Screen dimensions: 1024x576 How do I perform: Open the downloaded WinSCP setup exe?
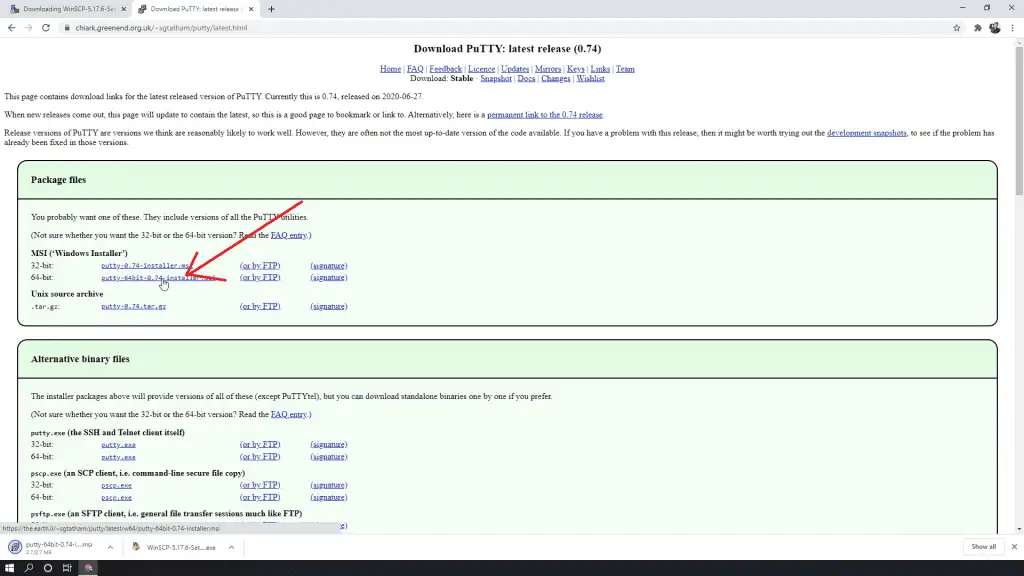pyautogui.click(x=175, y=547)
